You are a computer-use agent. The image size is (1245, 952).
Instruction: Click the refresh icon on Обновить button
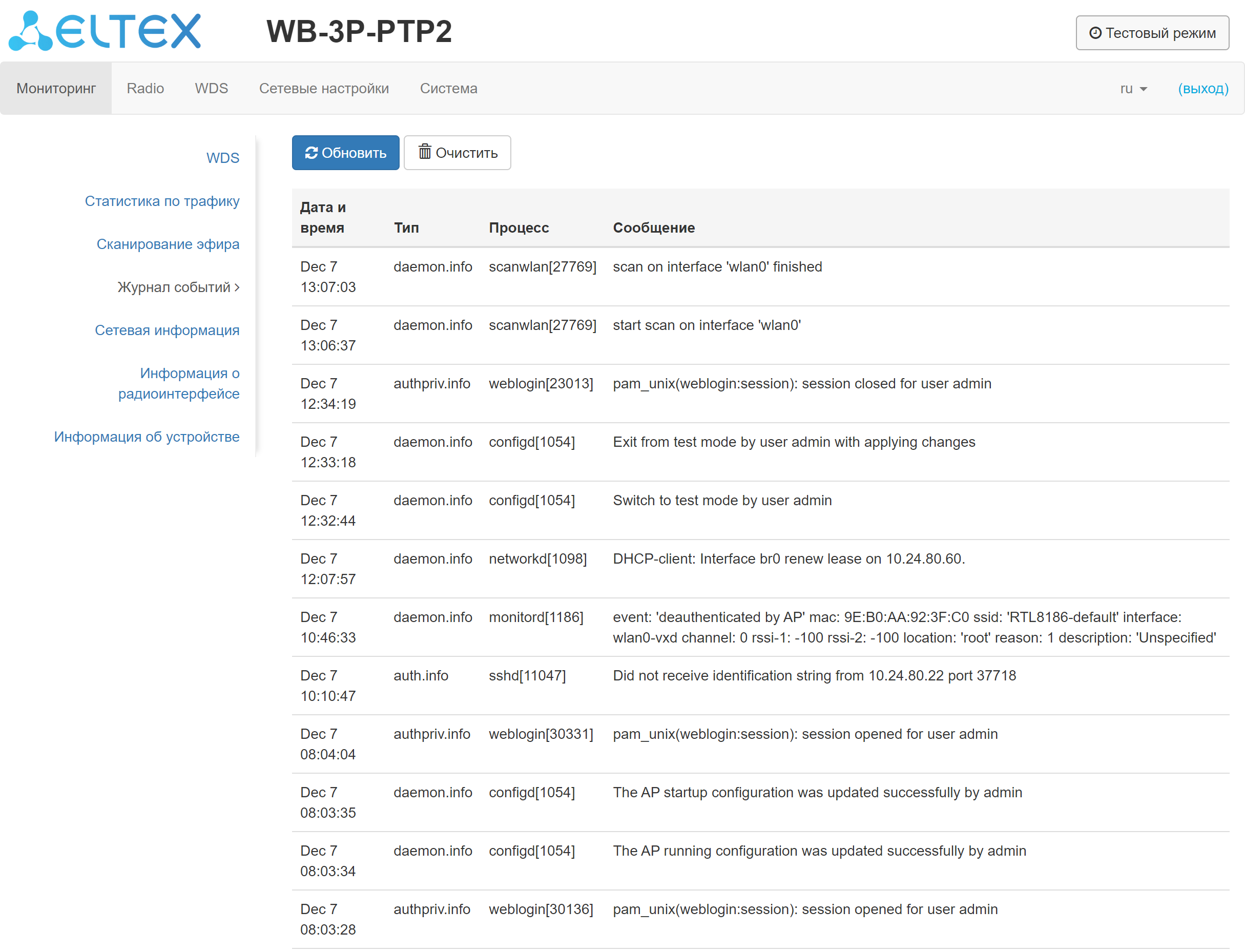pyautogui.click(x=311, y=153)
